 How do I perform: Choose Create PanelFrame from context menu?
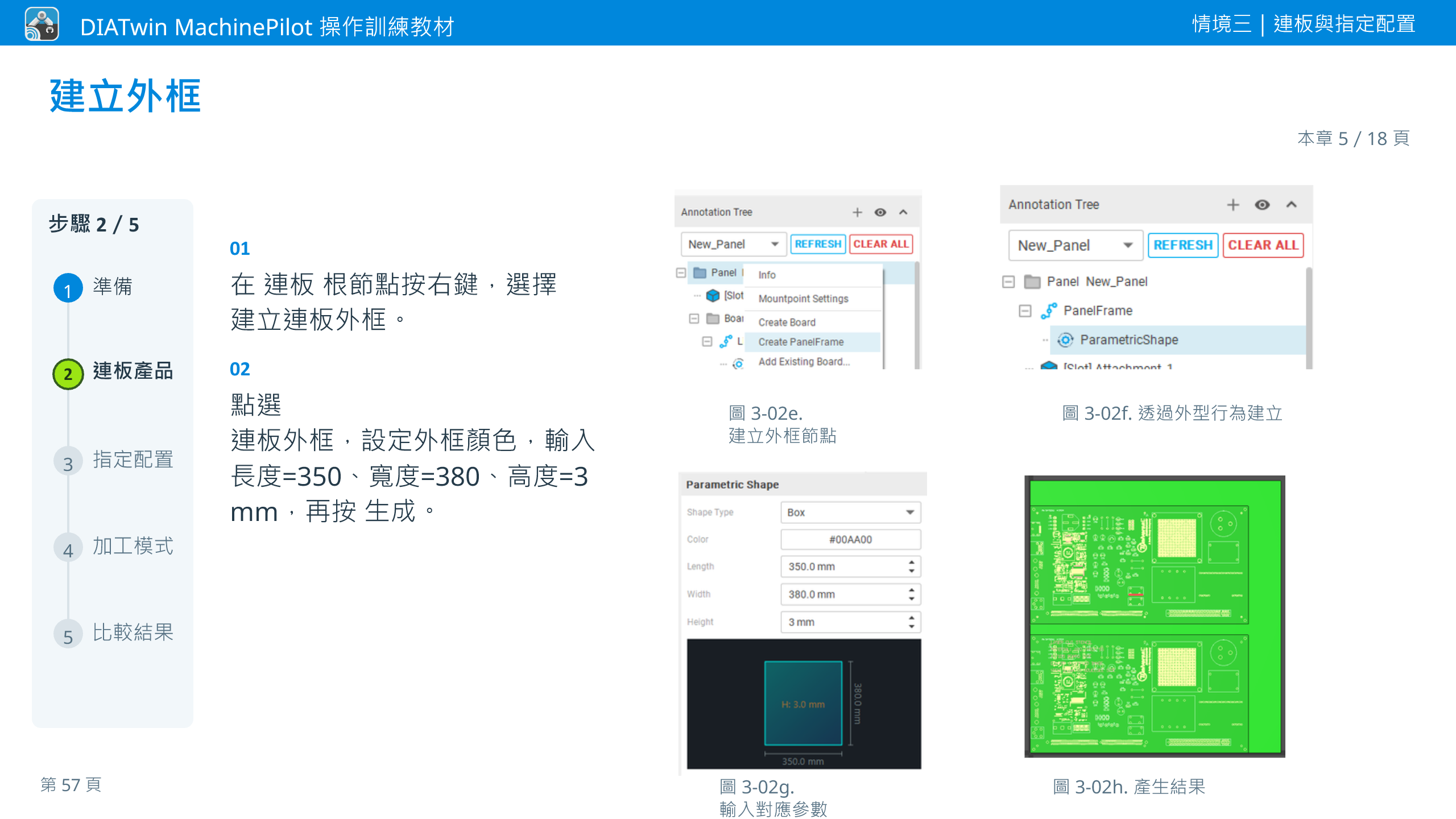[813, 342]
